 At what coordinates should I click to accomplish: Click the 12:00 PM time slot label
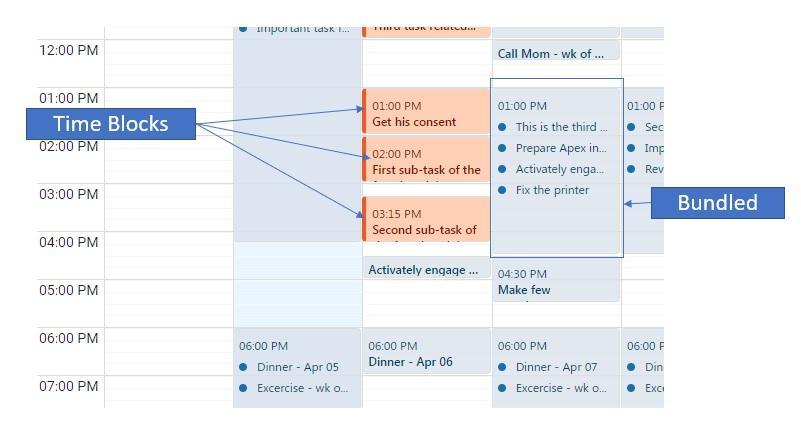68,51
